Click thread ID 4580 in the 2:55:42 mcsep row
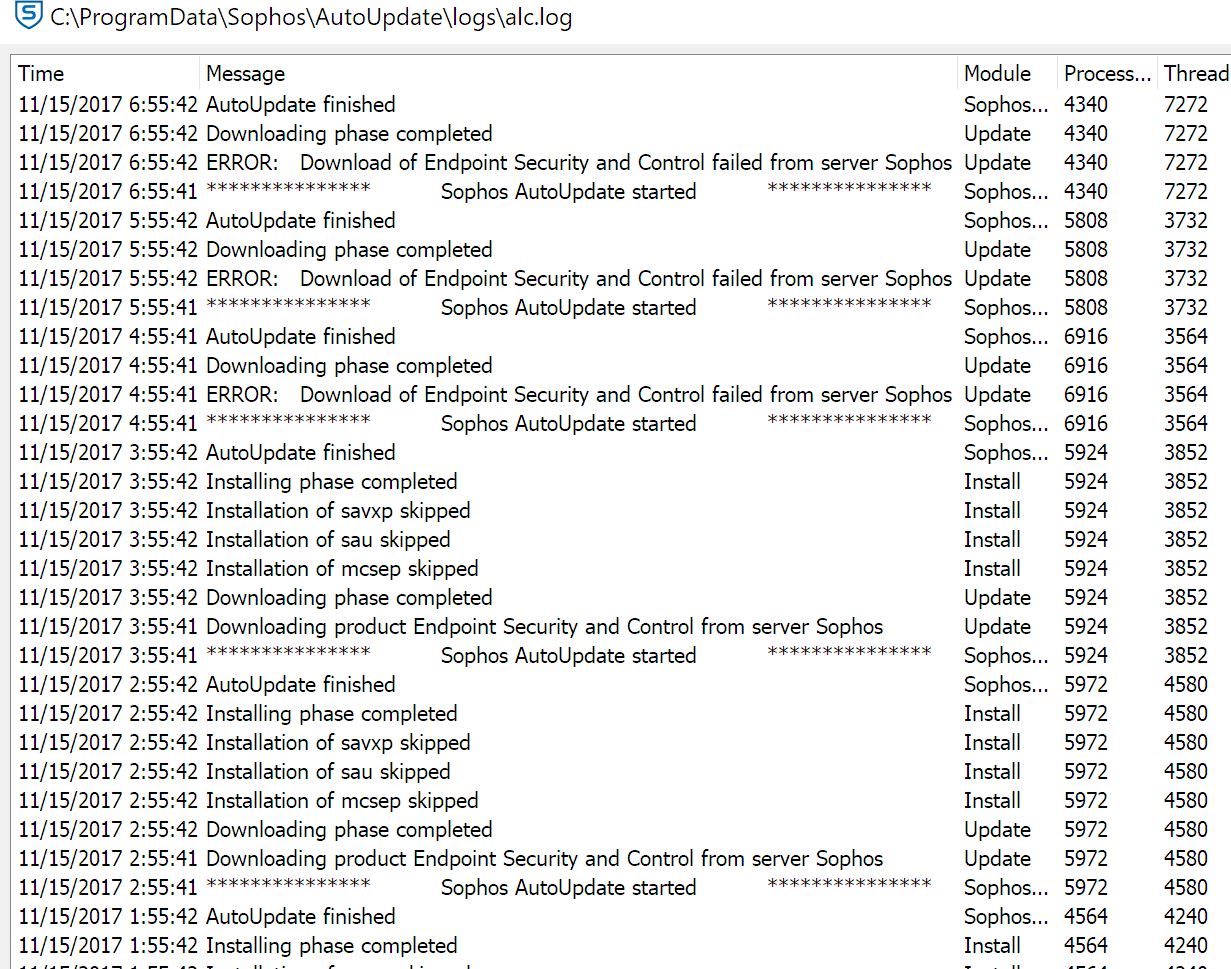This screenshot has width=1231, height=969. [1186, 800]
